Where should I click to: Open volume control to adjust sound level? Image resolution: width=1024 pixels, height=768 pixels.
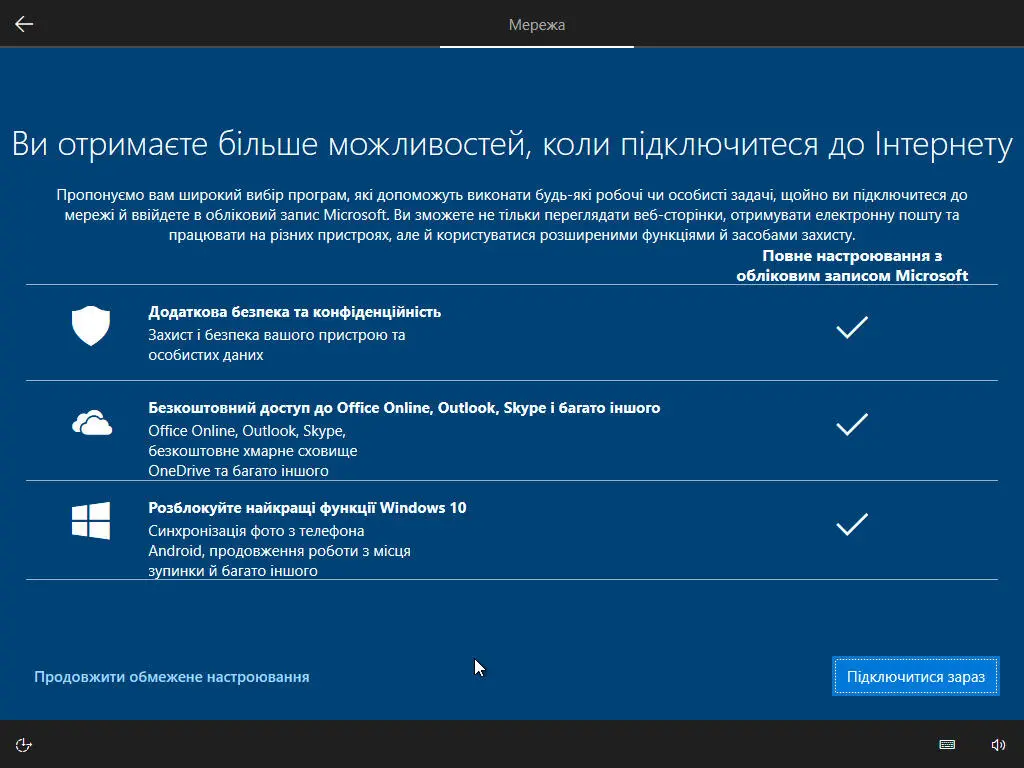pos(998,744)
